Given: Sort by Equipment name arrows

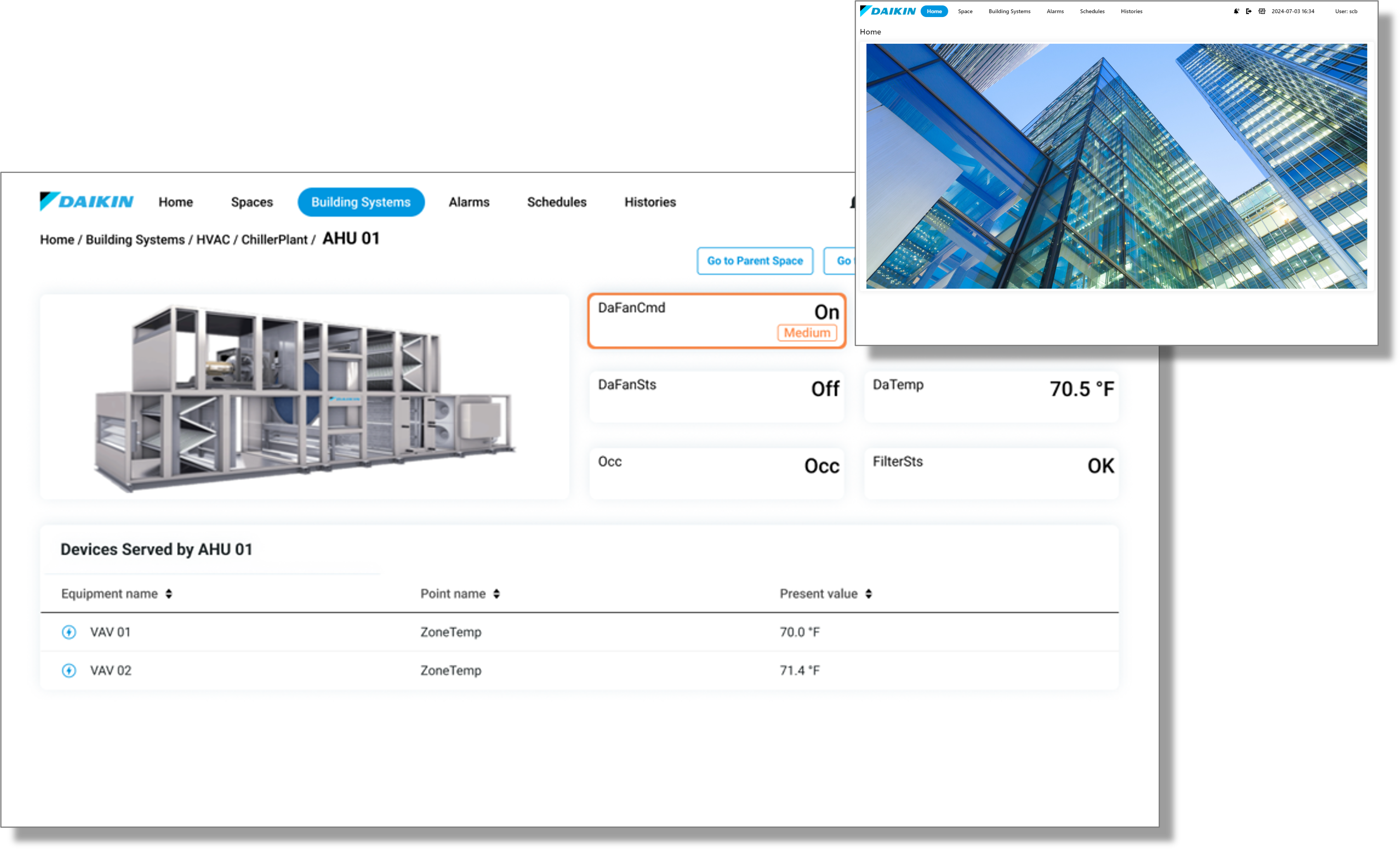Looking at the screenshot, I should [169, 594].
